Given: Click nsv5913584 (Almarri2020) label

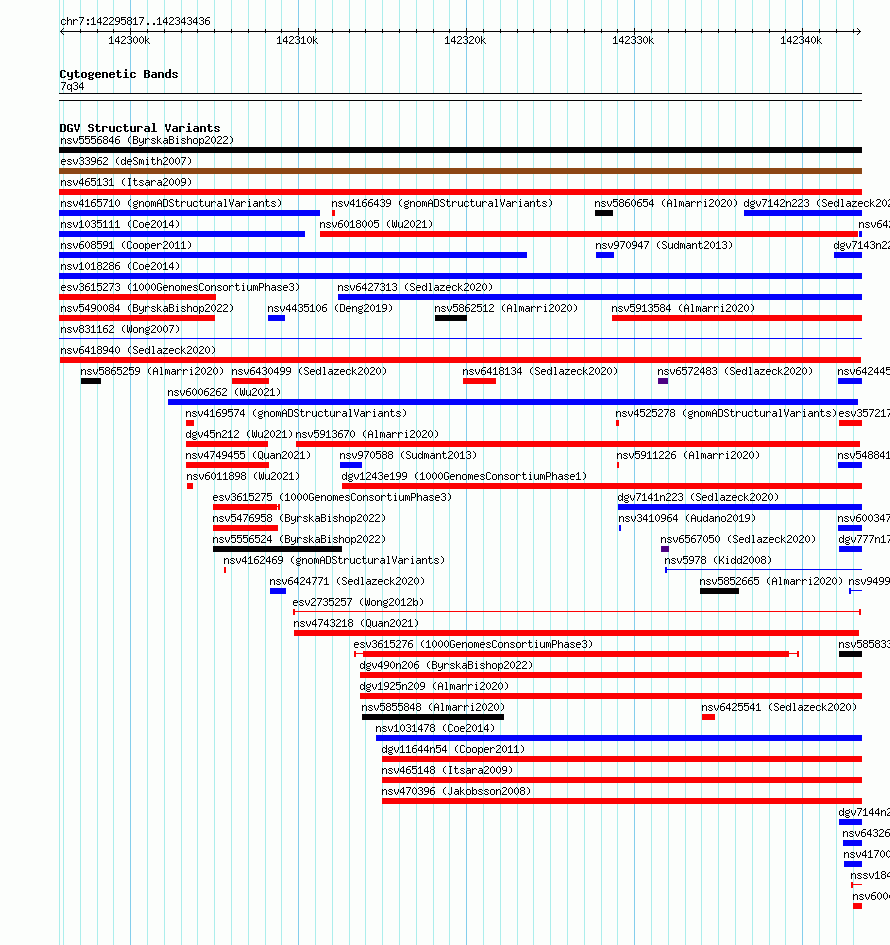Looking at the screenshot, I should pos(683,309).
